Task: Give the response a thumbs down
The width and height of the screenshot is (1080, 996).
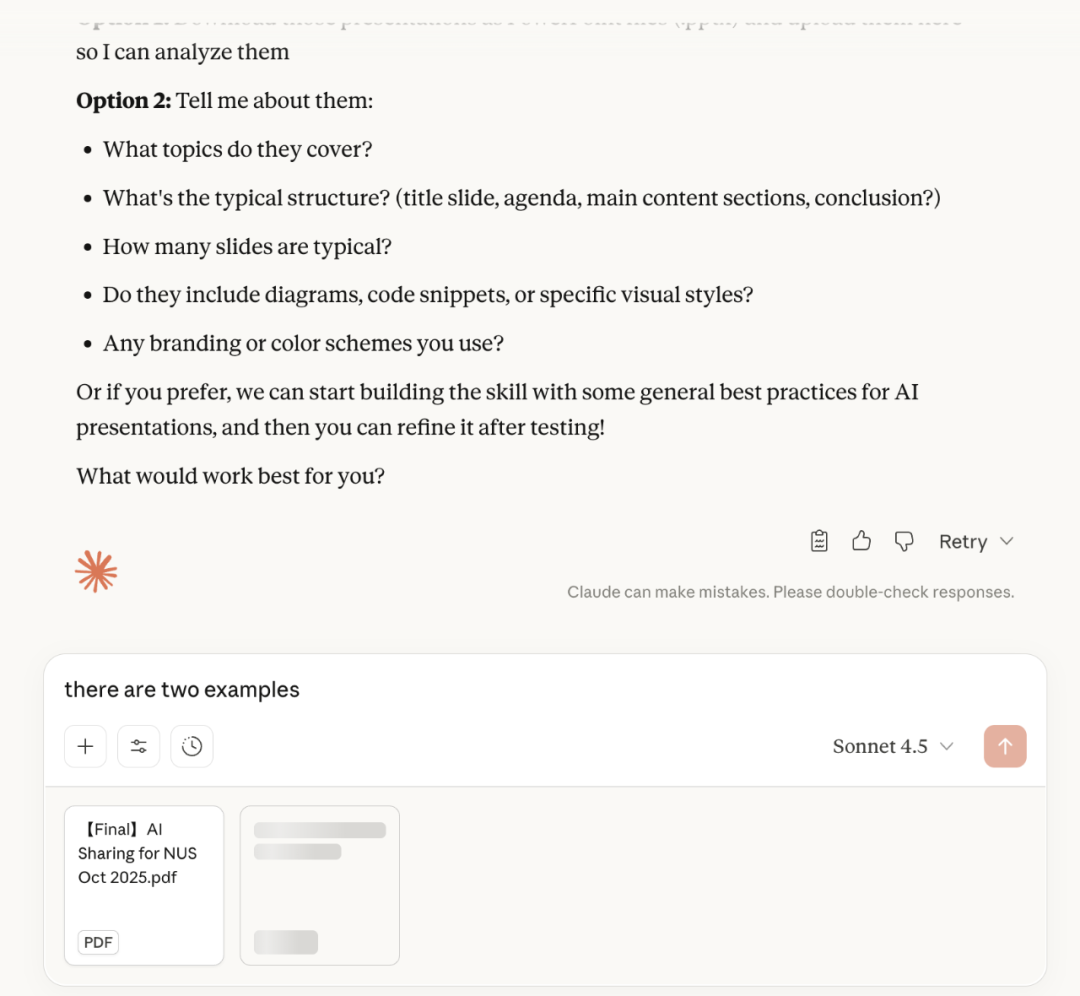Action: pos(904,541)
